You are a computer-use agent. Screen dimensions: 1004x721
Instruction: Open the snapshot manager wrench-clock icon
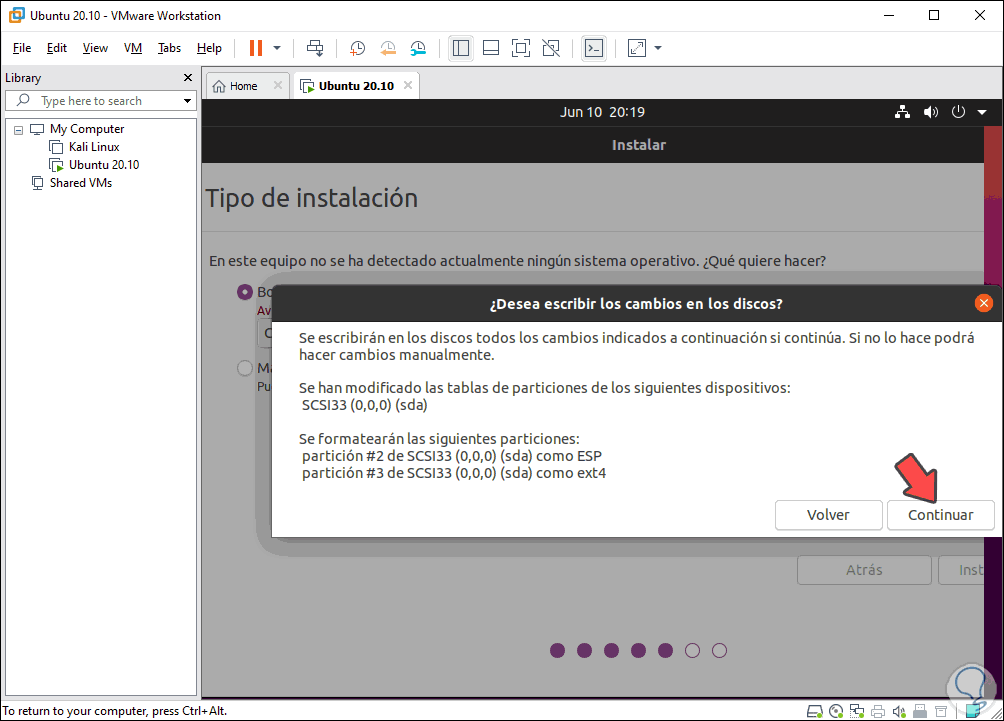418,48
